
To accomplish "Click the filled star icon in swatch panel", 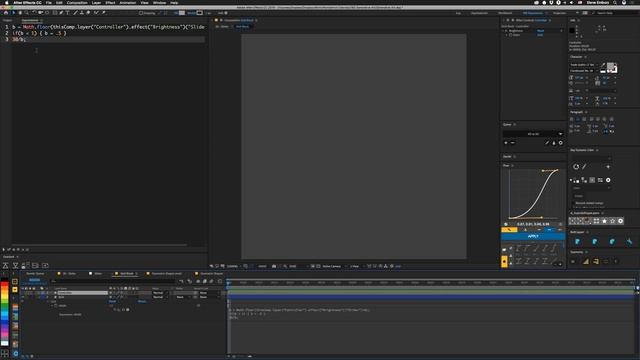I will coord(604,221).
